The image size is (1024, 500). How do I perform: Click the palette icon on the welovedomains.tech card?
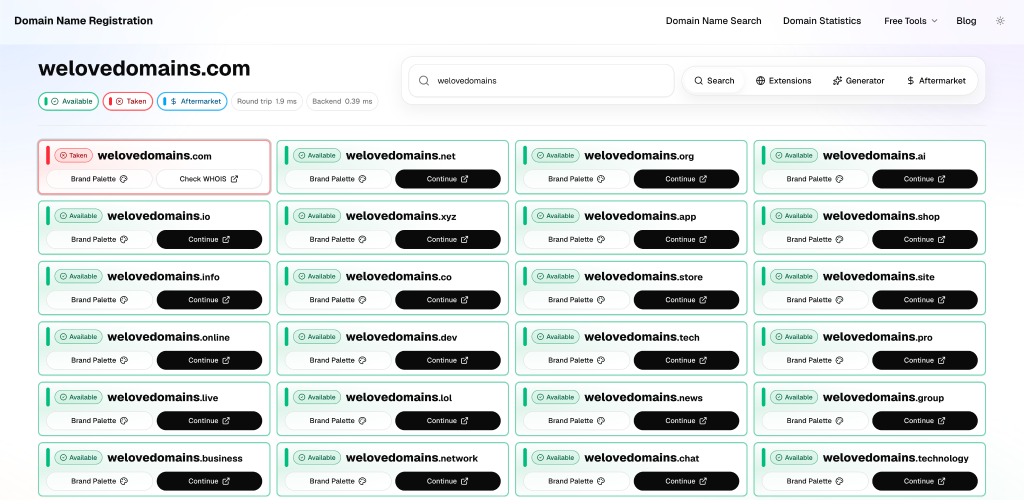pyautogui.click(x=601, y=360)
